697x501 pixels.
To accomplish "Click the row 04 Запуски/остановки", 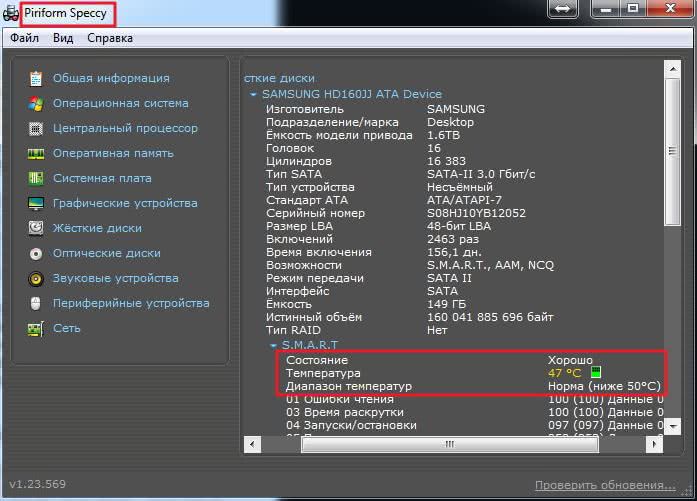I will (x=475, y=425).
